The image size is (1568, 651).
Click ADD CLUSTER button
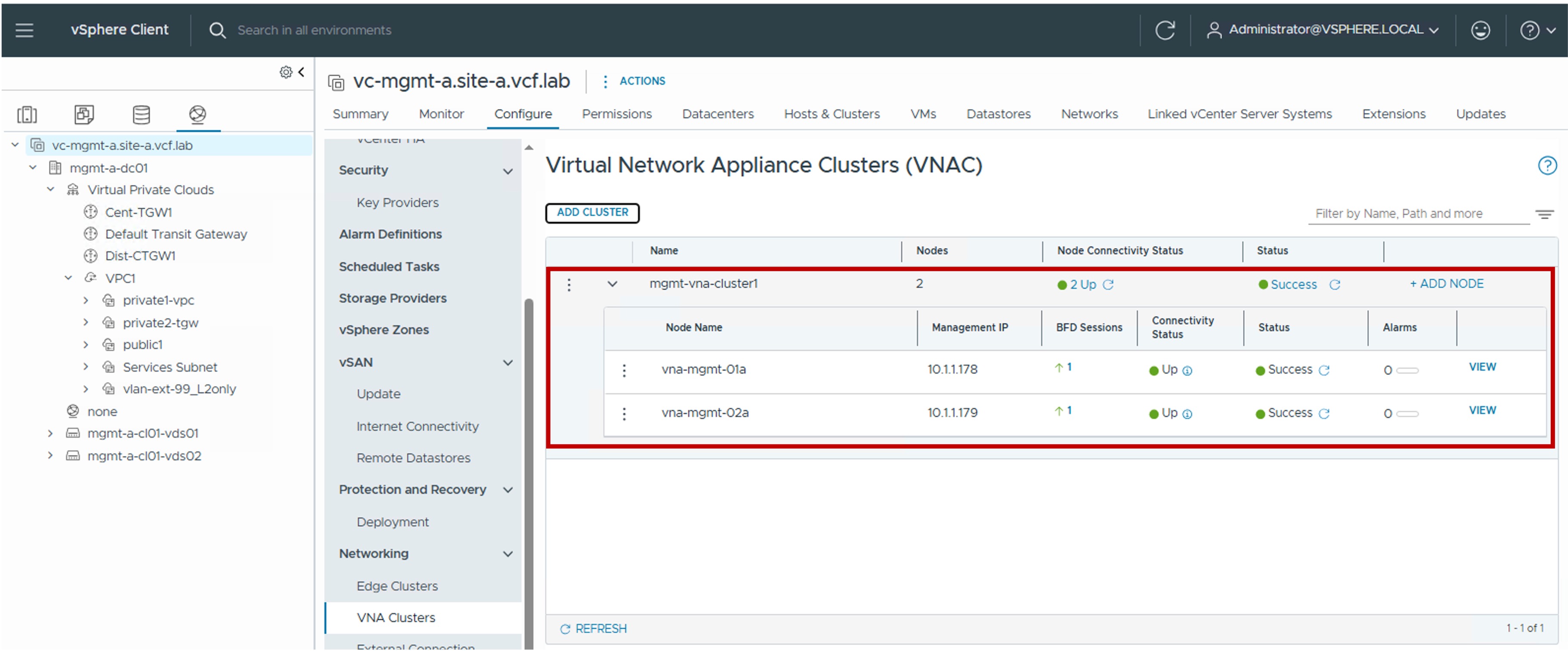point(592,213)
